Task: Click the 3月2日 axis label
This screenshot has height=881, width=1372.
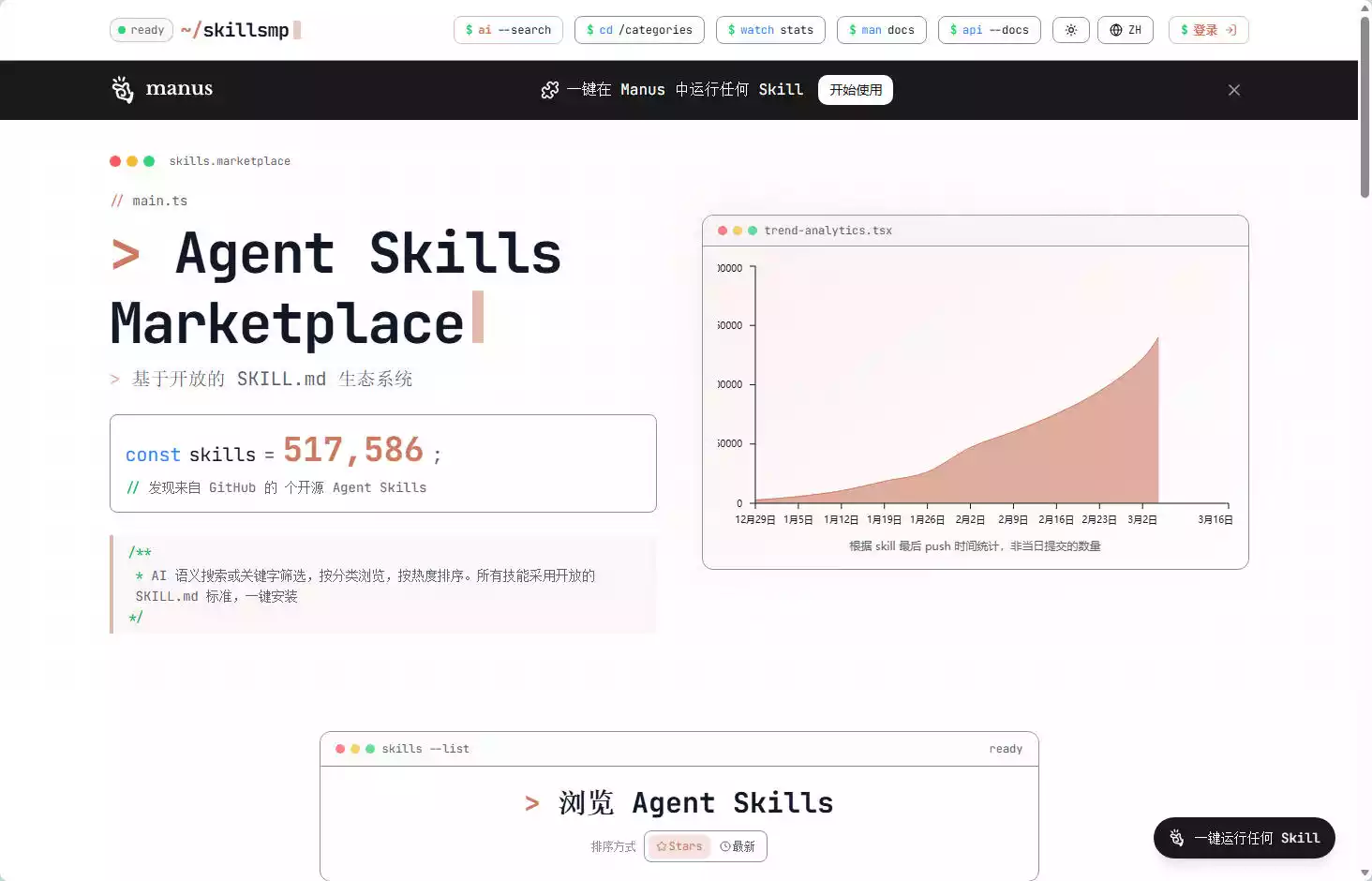Action: (1142, 519)
